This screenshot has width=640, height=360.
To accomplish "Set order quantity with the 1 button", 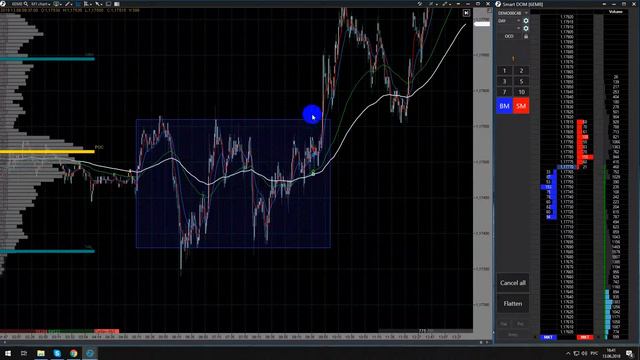I will pyautogui.click(x=504, y=71).
